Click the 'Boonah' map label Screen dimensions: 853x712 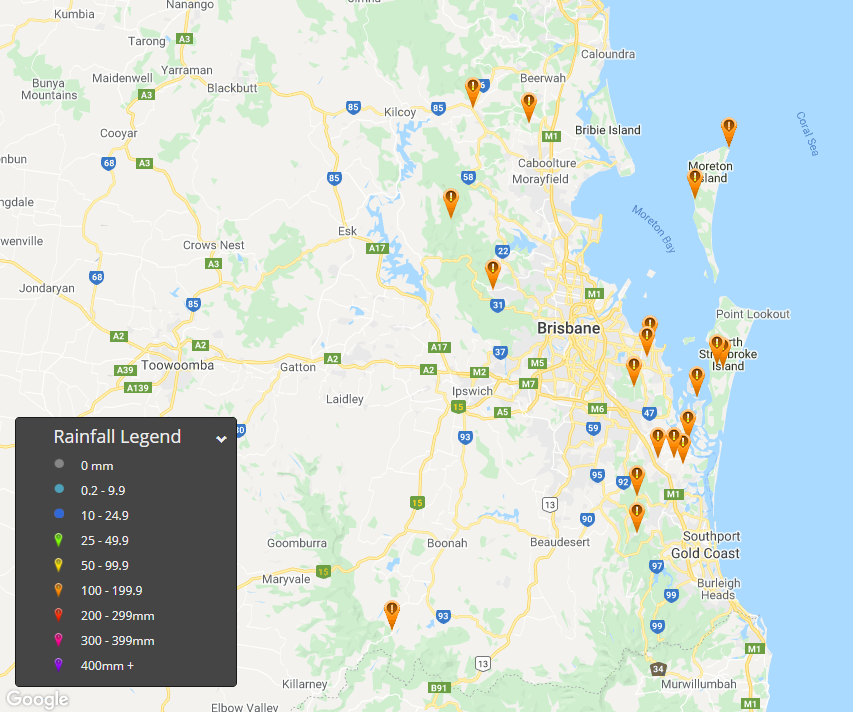[x=447, y=543]
